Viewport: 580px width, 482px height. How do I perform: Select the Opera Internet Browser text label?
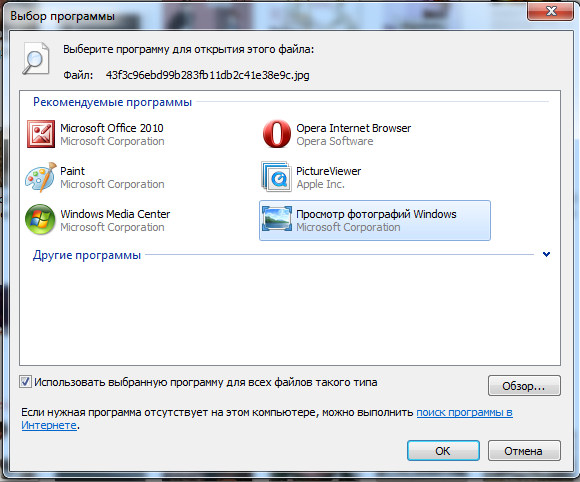[354, 128]
